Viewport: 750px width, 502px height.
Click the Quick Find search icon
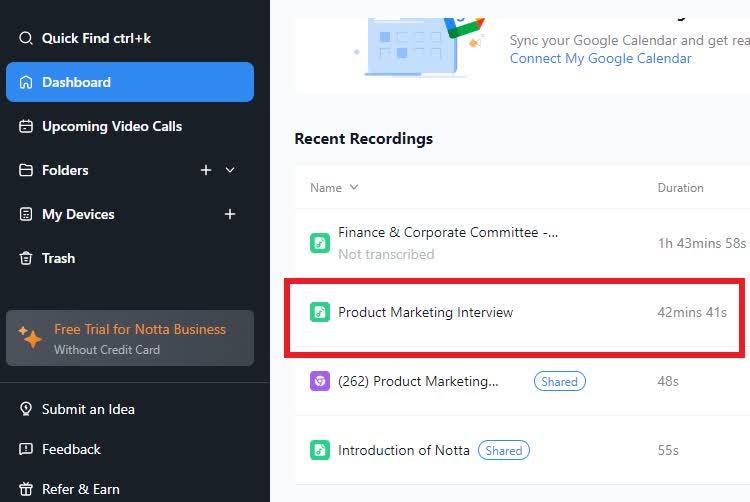point(26,38)
